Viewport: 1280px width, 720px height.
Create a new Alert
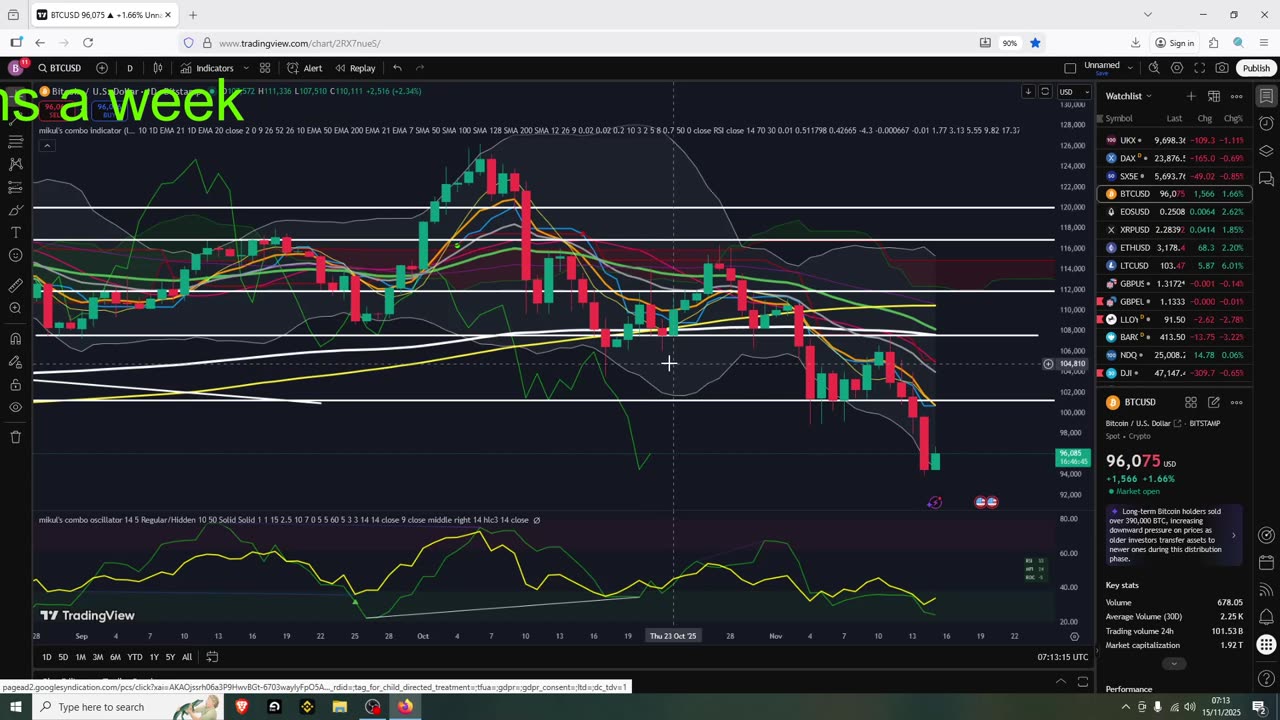[305, 68]
